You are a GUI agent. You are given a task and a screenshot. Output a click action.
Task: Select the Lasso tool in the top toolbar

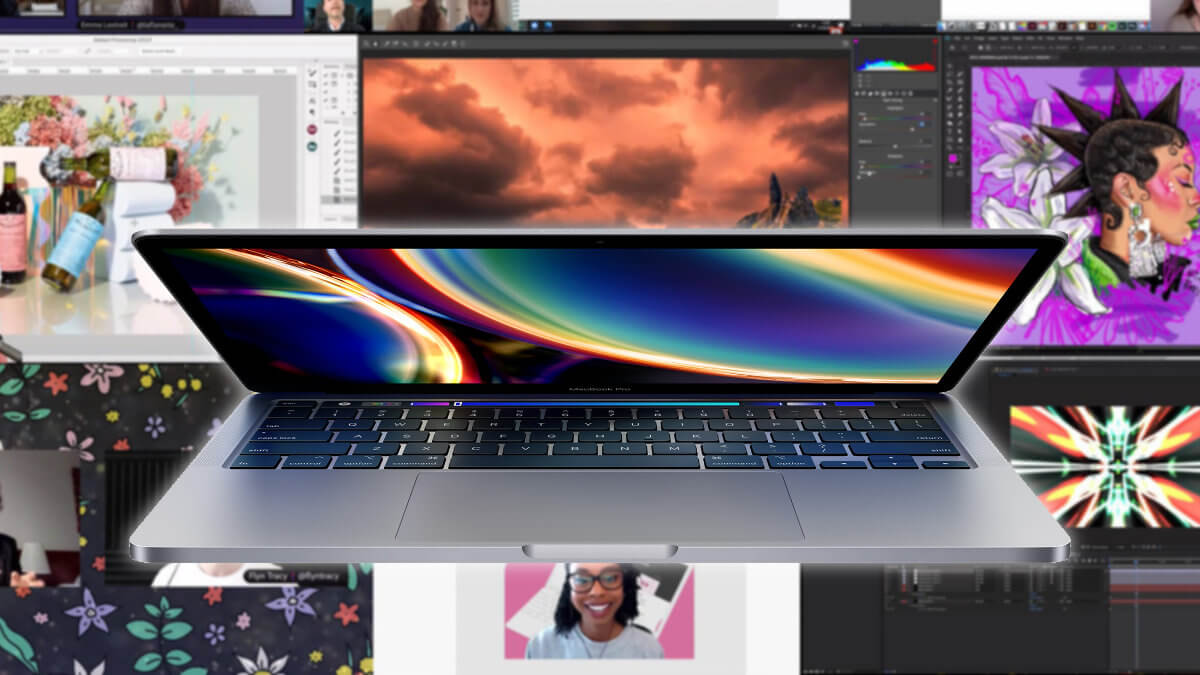point(387,43)
